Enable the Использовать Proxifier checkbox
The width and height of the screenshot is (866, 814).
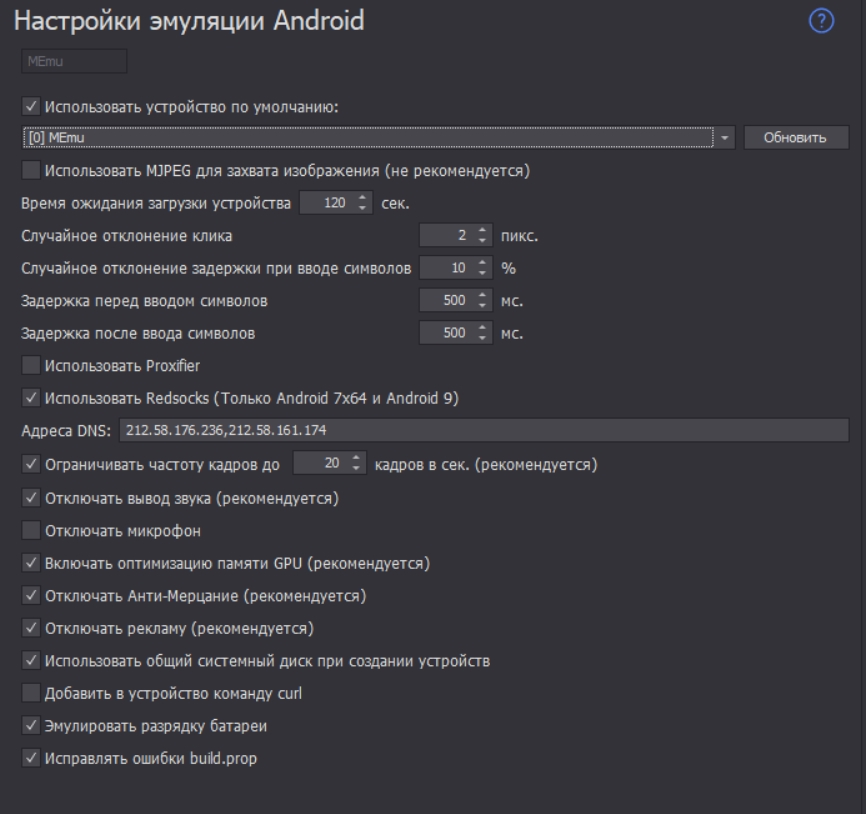point(31,366)
